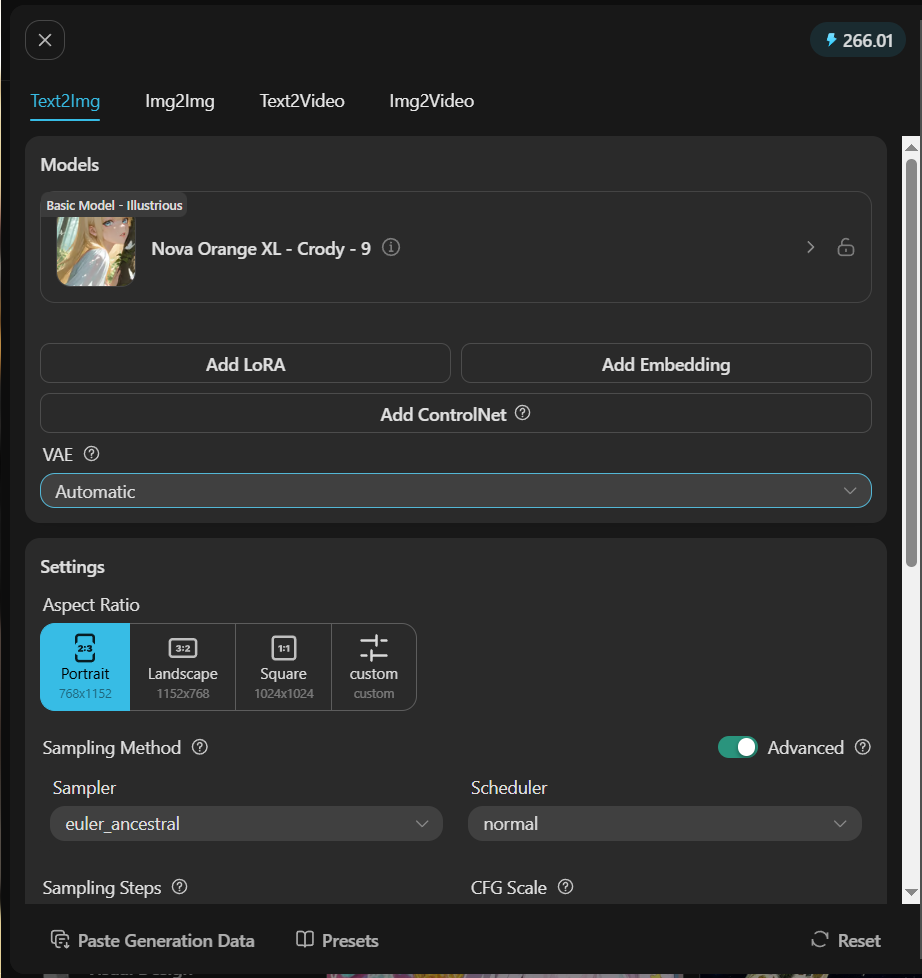This screenshot has width=922, height=978.
Task: Switch to the Img2Video tab
Action: coord(432,101)
